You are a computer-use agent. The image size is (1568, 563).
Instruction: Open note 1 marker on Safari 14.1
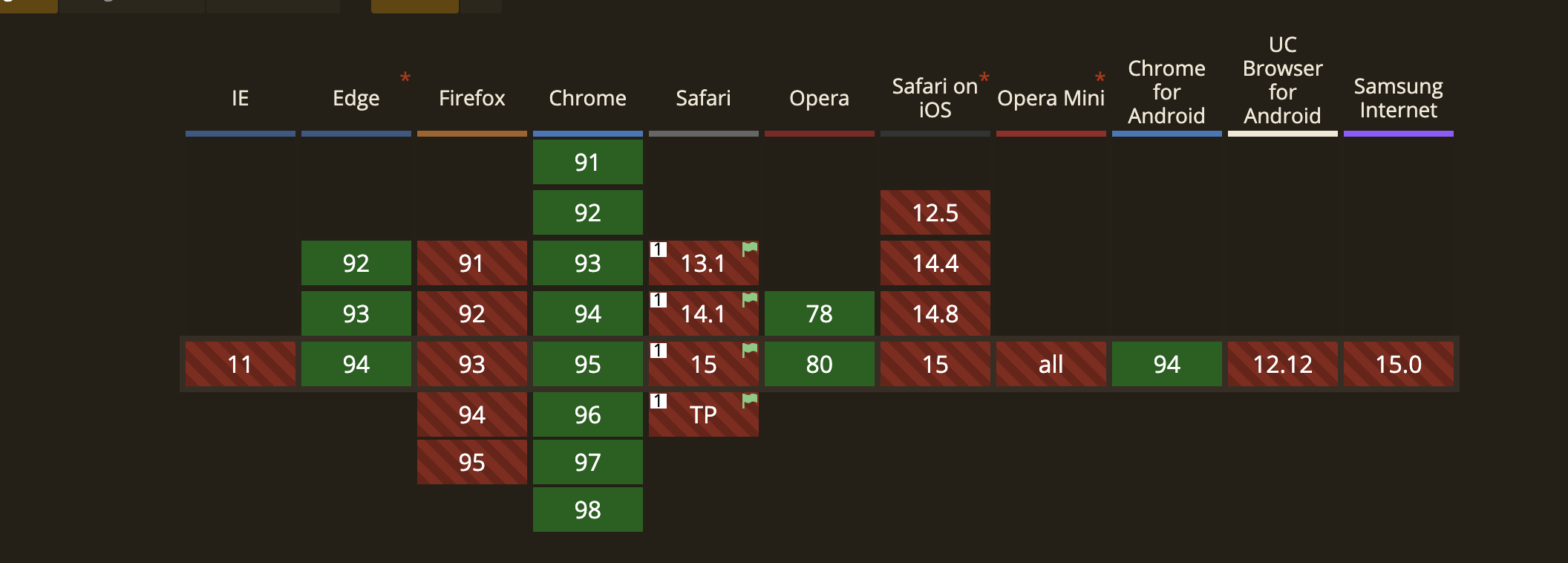coord(659,300)
